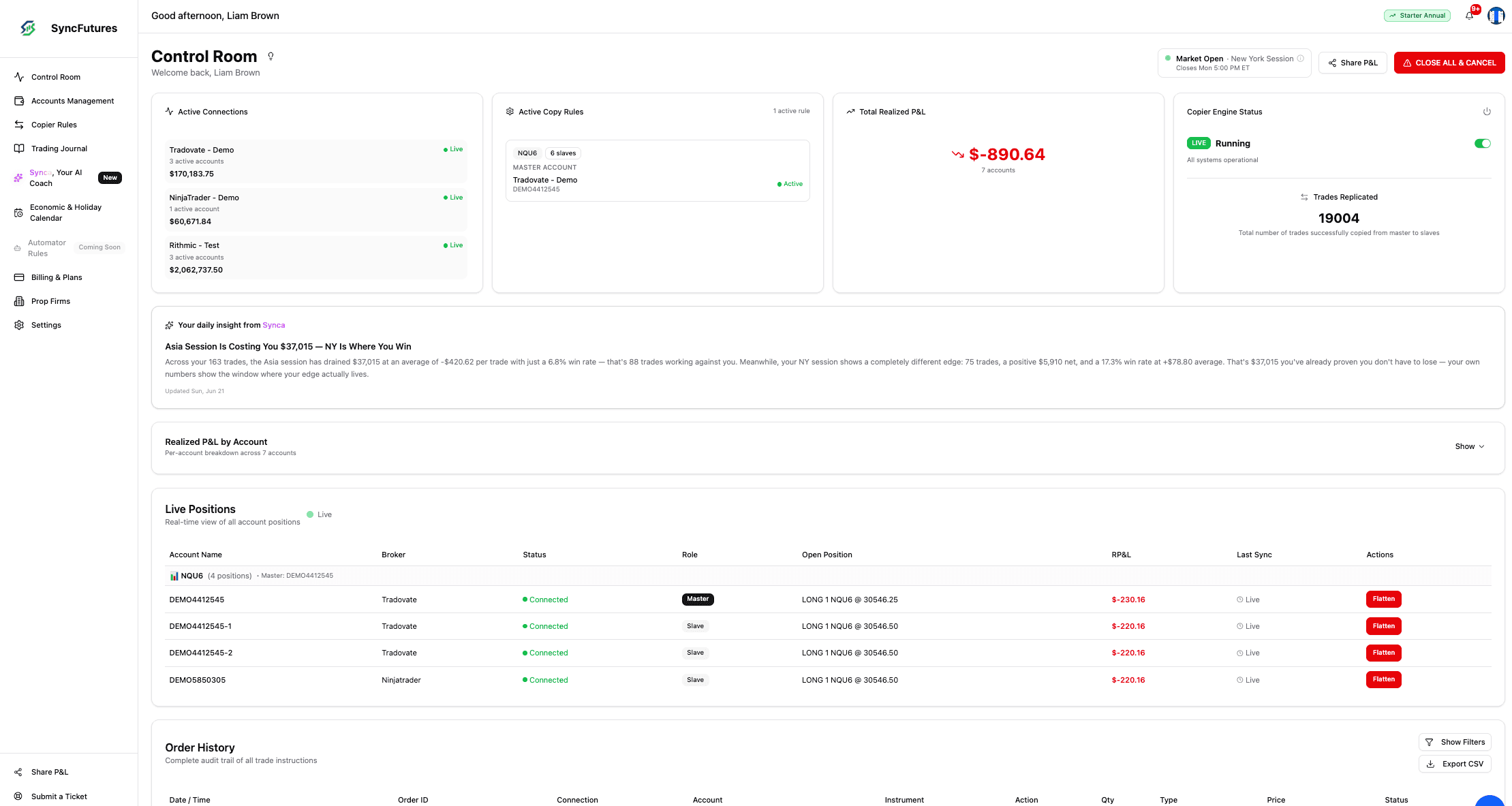Click the Share P&L header button
This screenshot has height=806, width=1512.
point(1353,63)
